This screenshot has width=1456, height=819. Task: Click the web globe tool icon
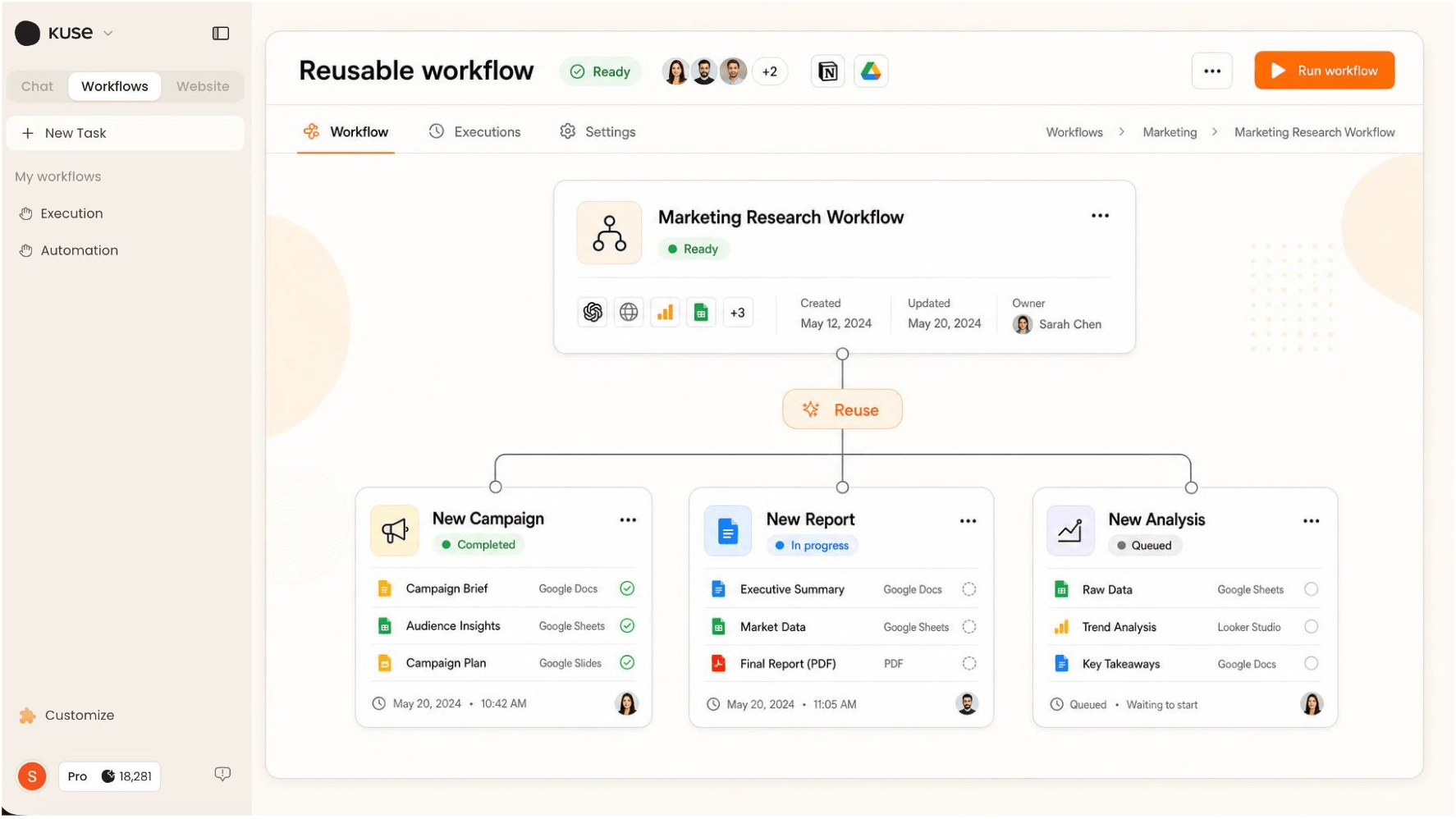pos(629,313)
